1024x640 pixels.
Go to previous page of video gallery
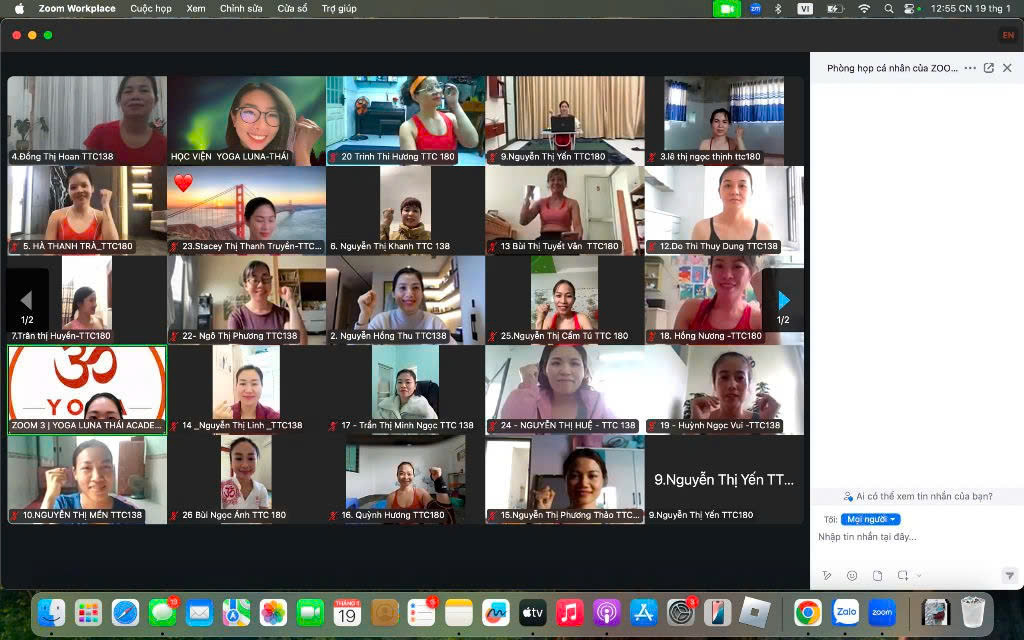(27, 300)
